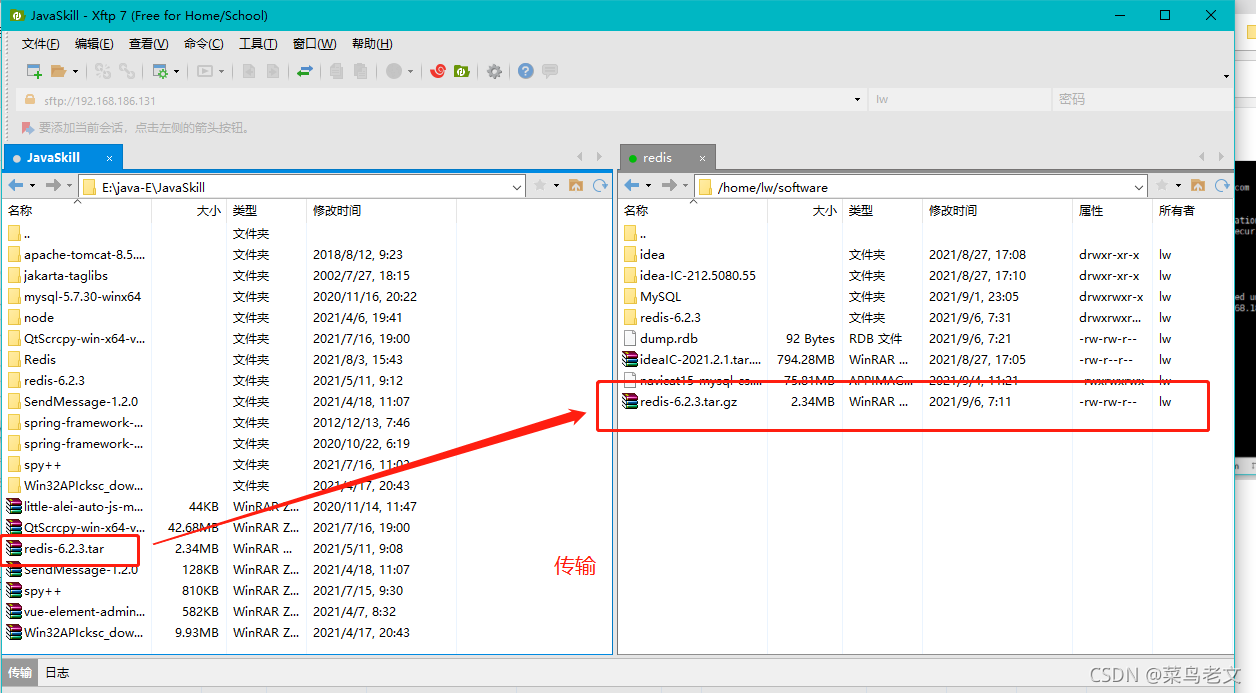Viewport: 1256px width, 693px height.
Task: Click the lw username field
Action: (x=960, y=100)
